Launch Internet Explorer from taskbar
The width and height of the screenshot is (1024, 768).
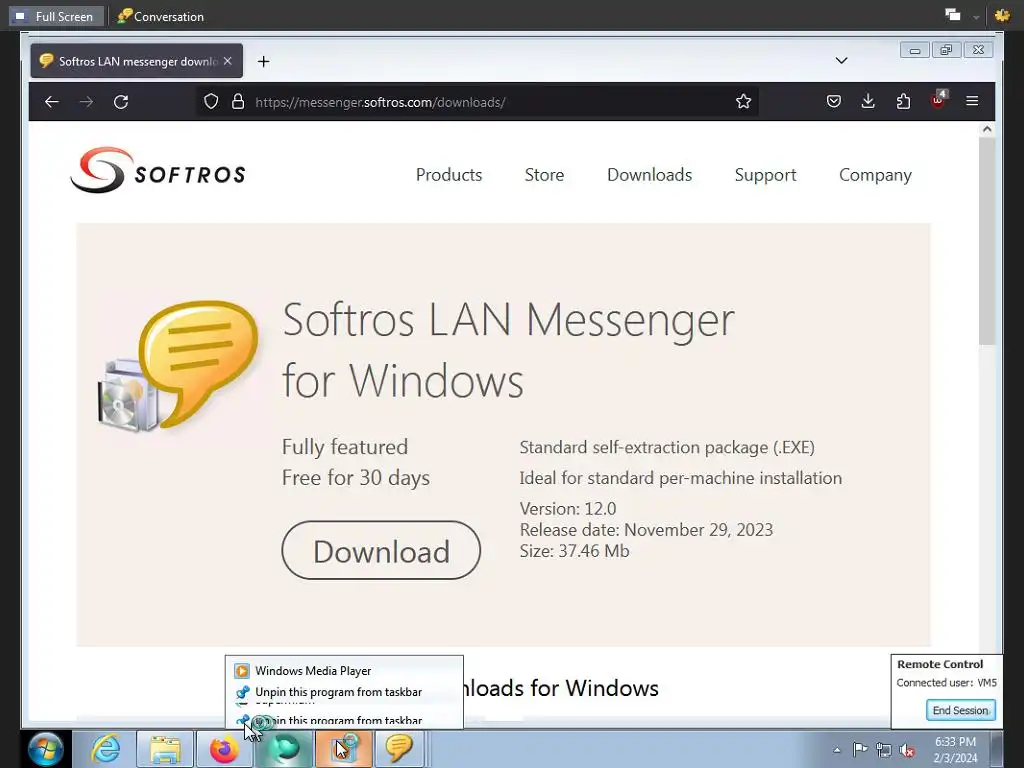(105, 748)
